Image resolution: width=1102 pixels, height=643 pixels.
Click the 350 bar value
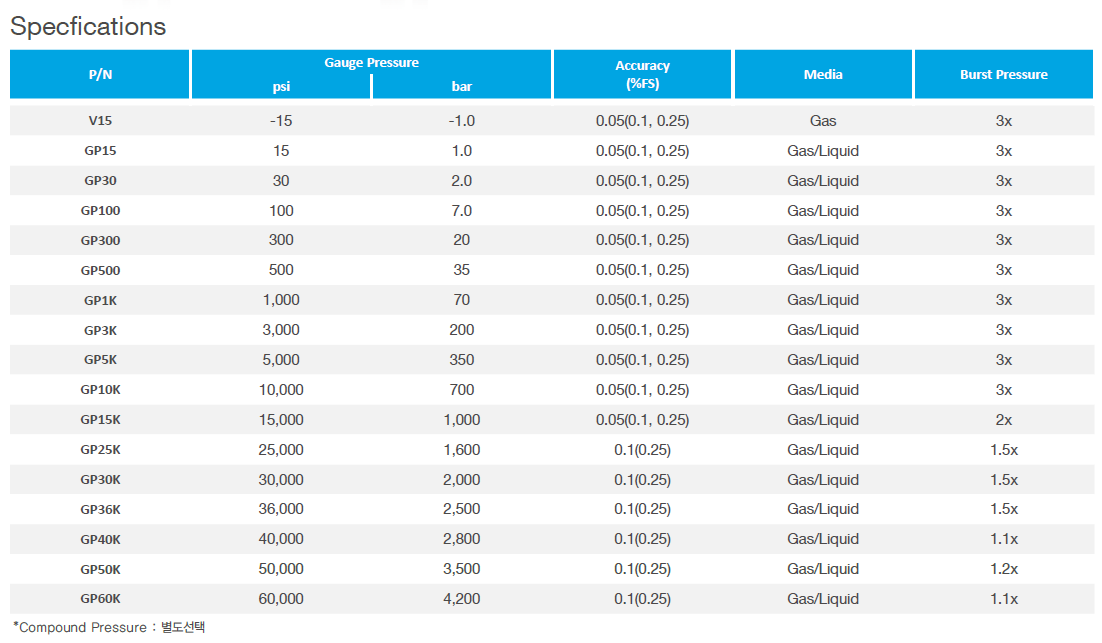click(462, 360)
